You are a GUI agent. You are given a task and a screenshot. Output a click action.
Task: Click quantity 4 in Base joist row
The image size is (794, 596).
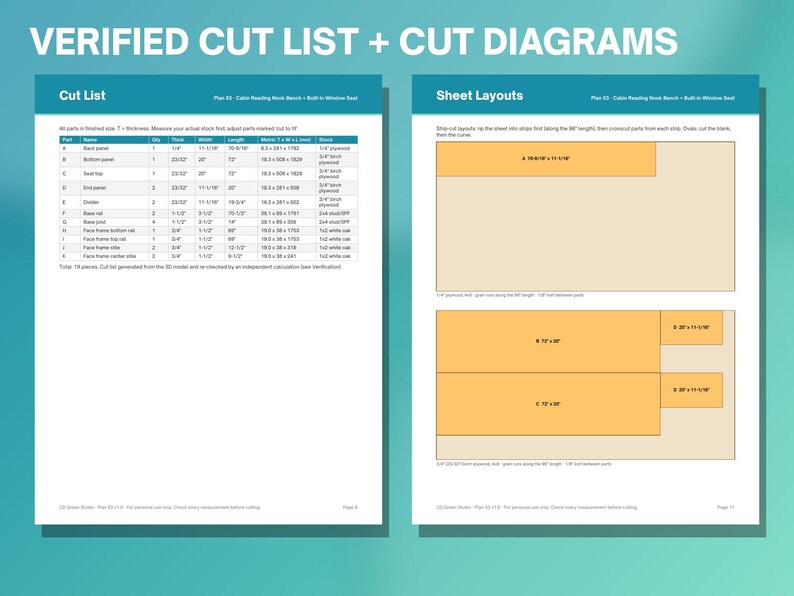click(153, 222)
